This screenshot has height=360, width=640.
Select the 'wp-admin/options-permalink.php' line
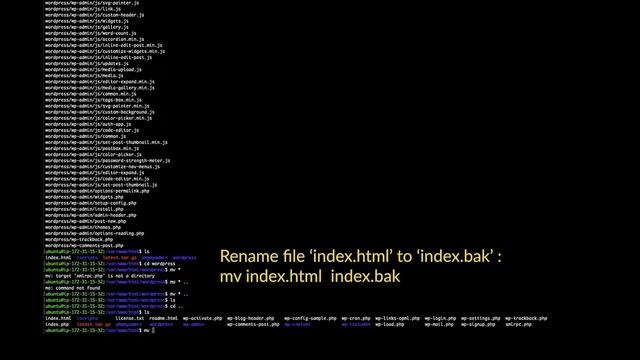click(x=97, y=191)
